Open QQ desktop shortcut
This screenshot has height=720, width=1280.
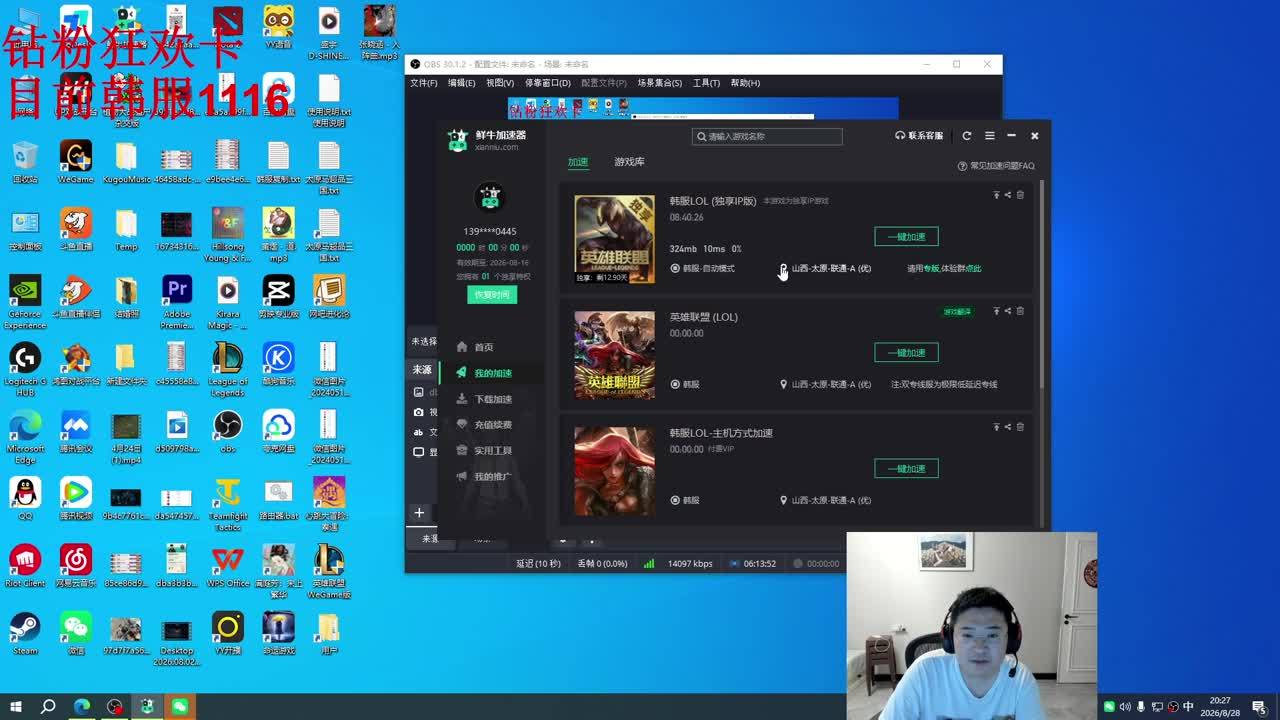(x=25, y=498)
